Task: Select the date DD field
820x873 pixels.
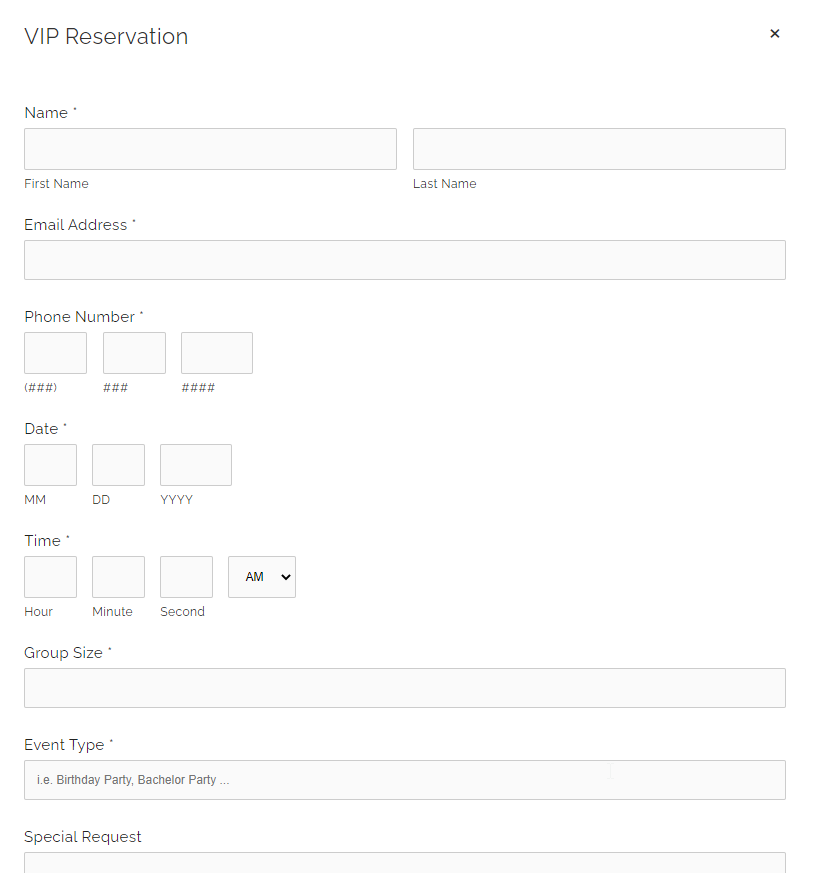Action: tap(118, 465)
